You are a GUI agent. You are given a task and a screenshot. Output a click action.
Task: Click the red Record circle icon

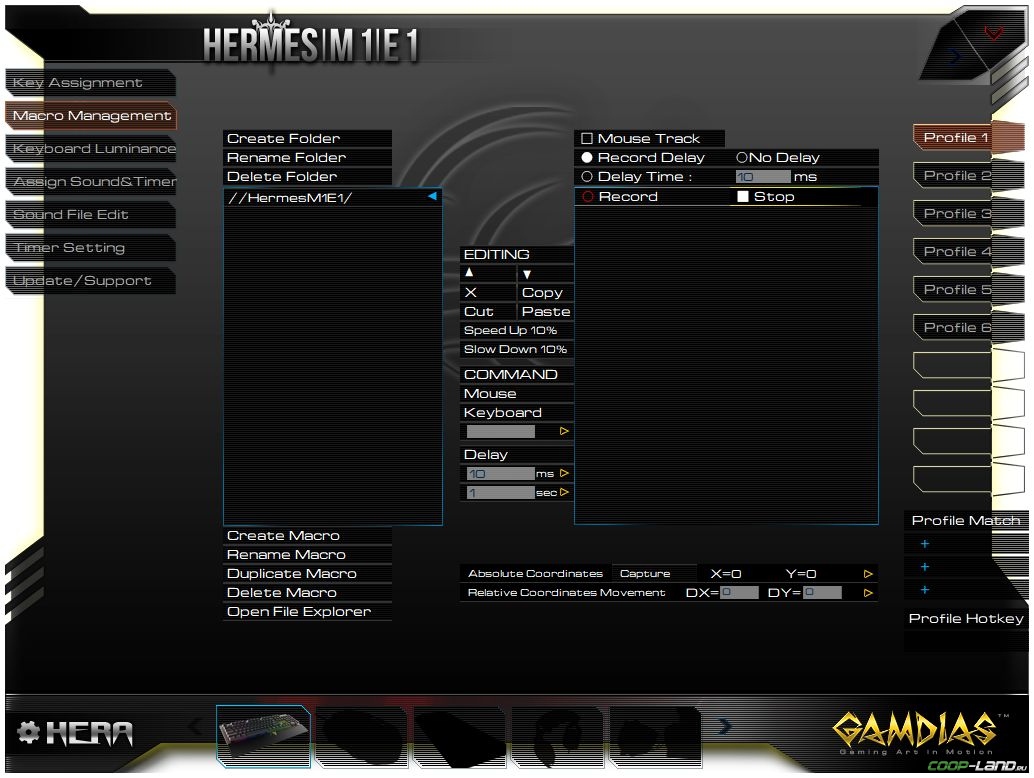click(x=588, y=196)
